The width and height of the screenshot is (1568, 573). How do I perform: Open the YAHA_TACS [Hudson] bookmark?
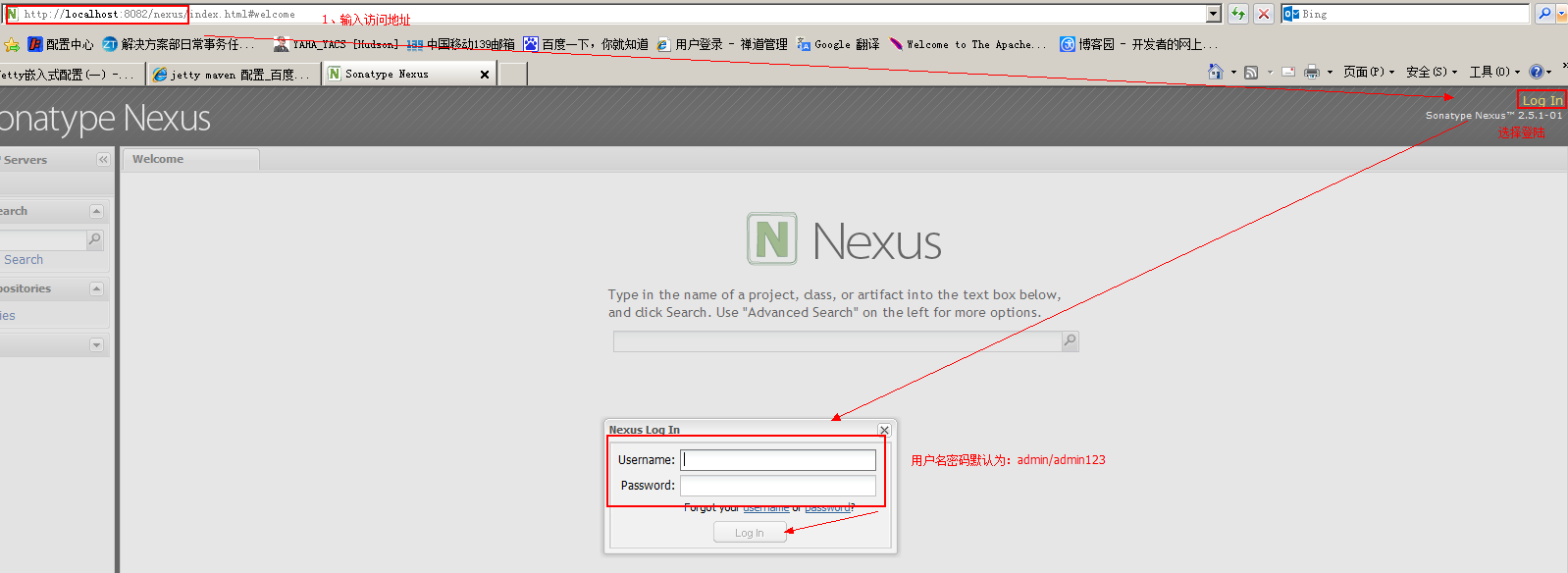(336, 44)
